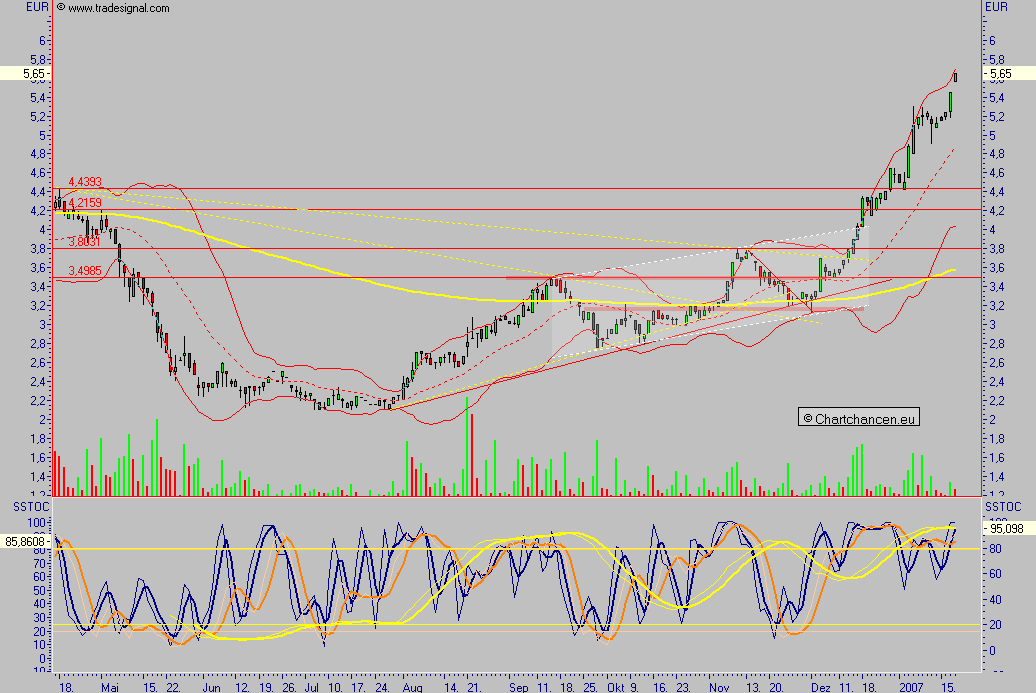Select the 3,4985 price level label

[84, 271]
